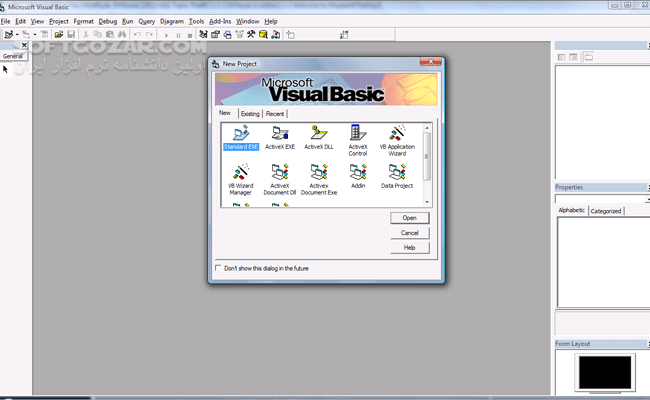Switch to the Categorized properties tab
This screenshot has height=400, width=650.
pyautogui.click(x=605, y=211)
